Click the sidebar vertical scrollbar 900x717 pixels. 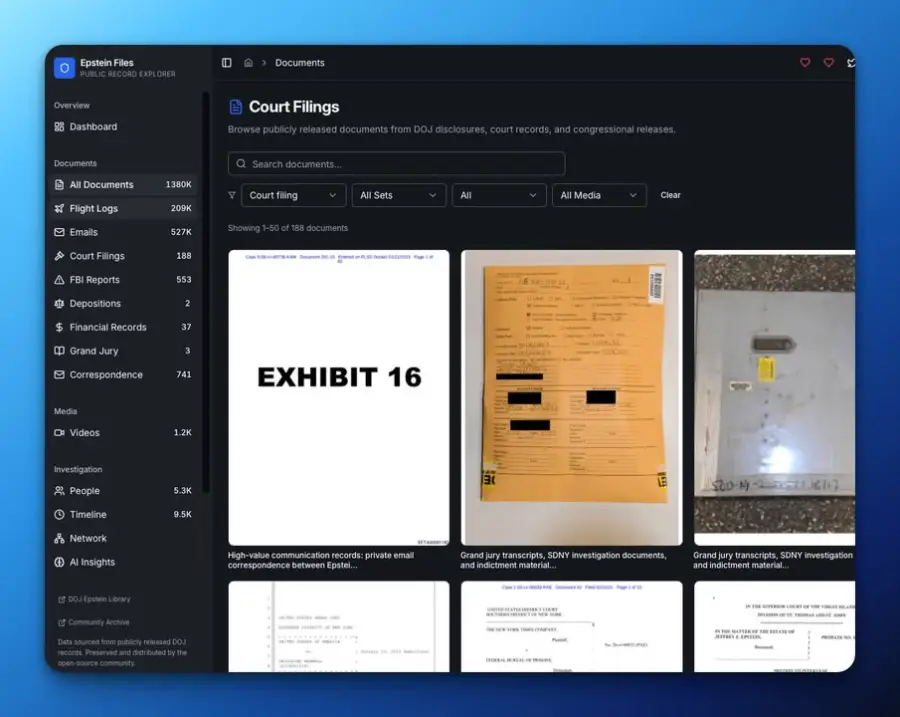click(205, 293)
